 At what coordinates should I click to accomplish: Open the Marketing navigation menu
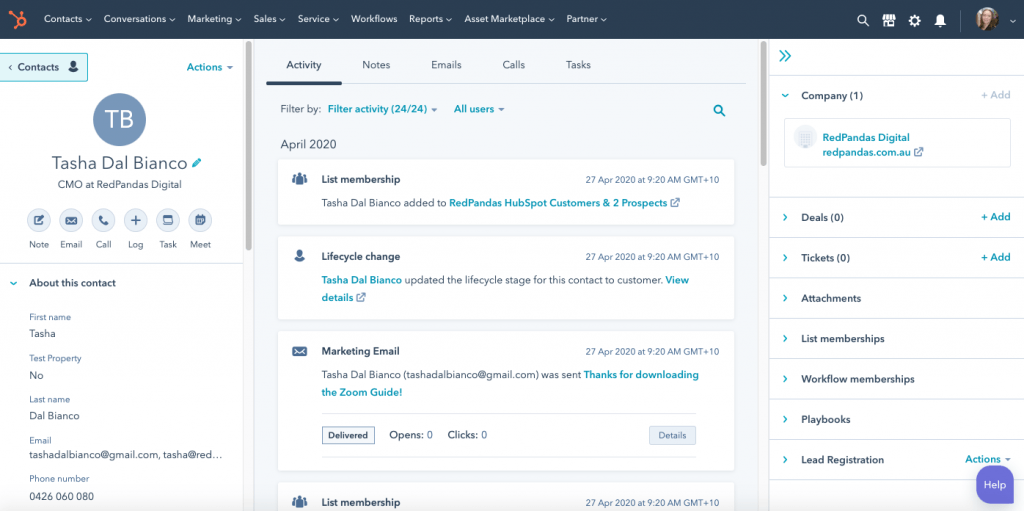214,19
